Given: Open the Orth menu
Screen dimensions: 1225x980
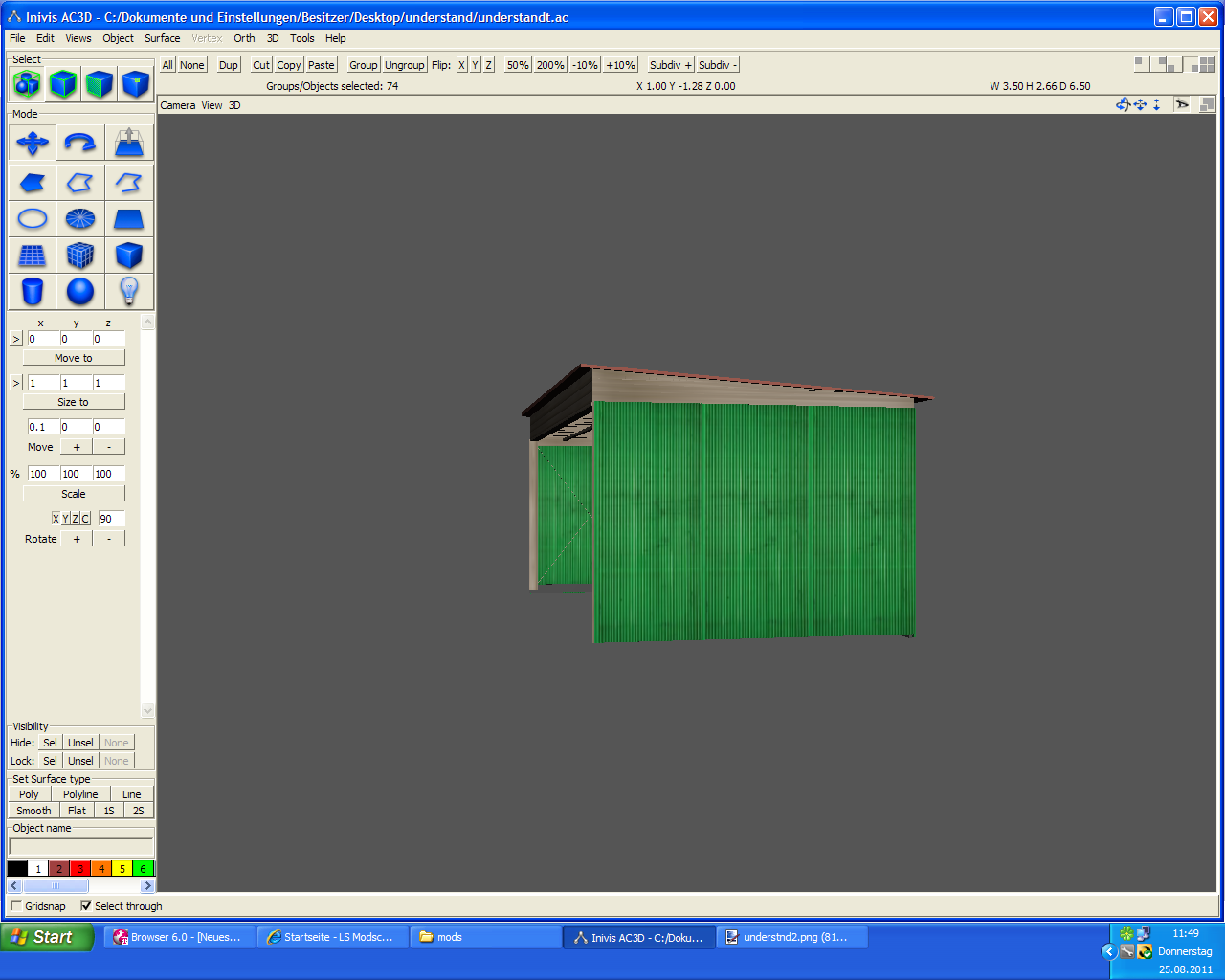Looking at the screenshot, I should (244, 38).
